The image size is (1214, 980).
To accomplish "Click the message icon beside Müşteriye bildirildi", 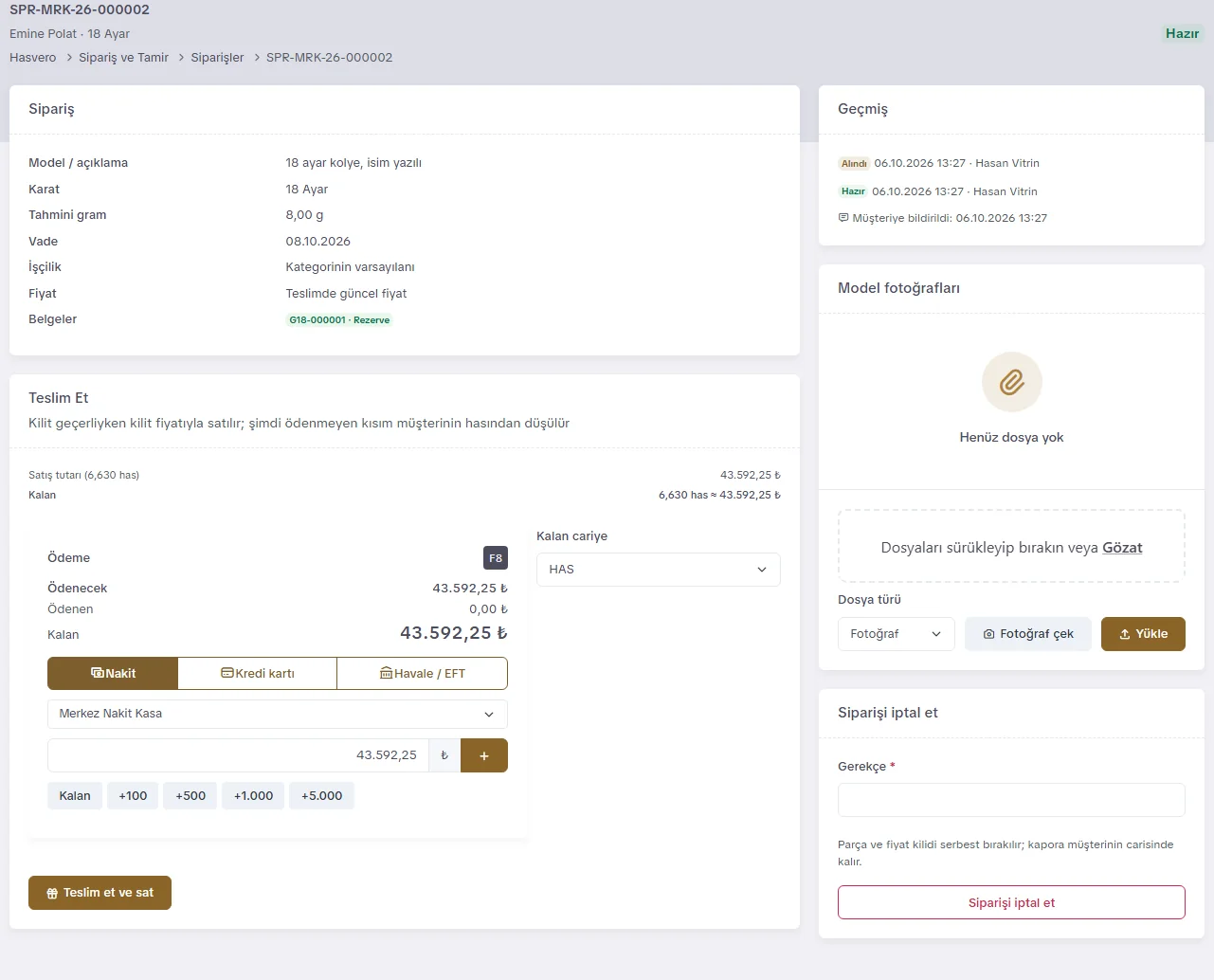I will pyautogui.click(x=843, y=218).
